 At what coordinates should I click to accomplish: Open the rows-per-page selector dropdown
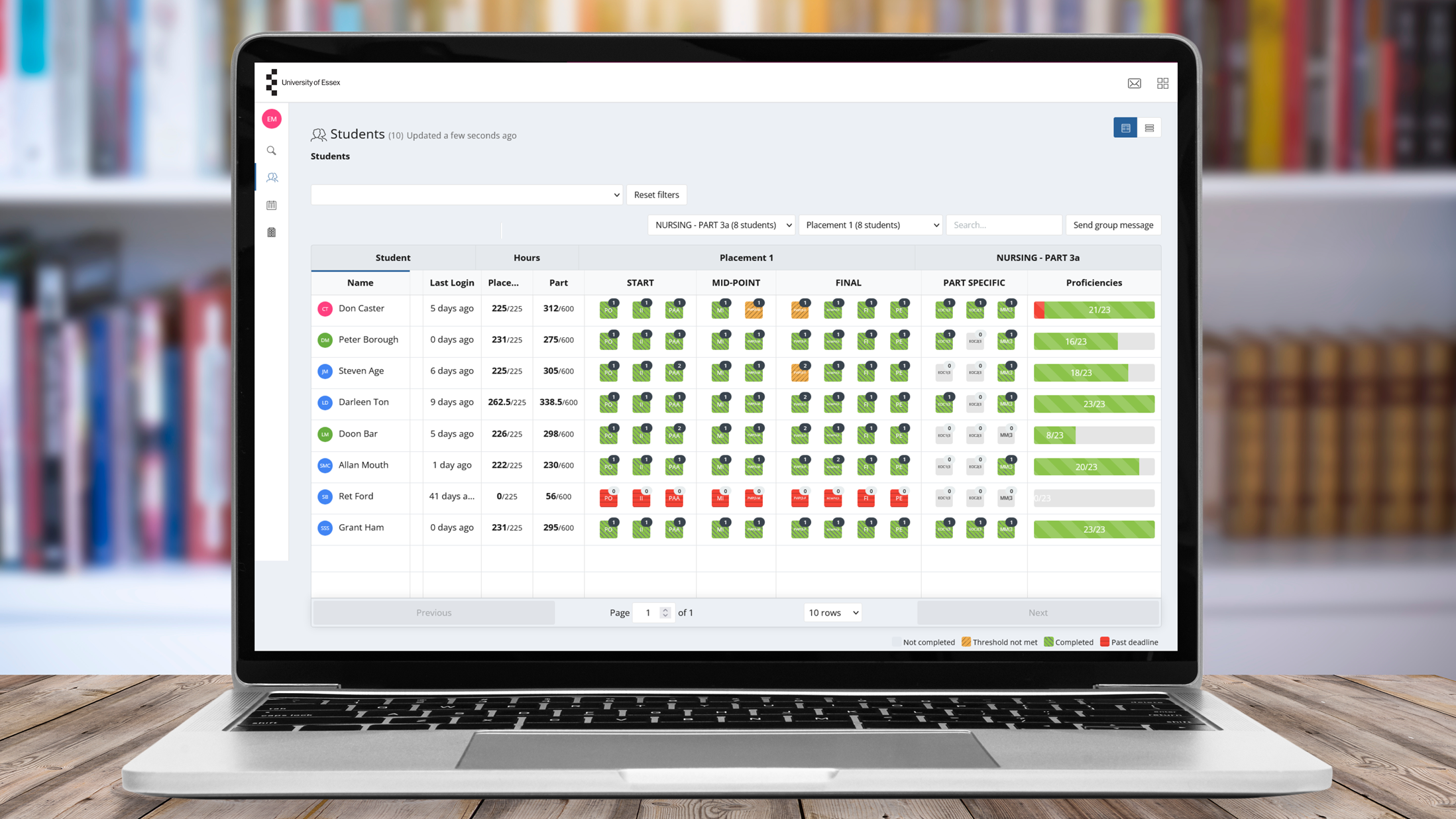coord(832,612)
